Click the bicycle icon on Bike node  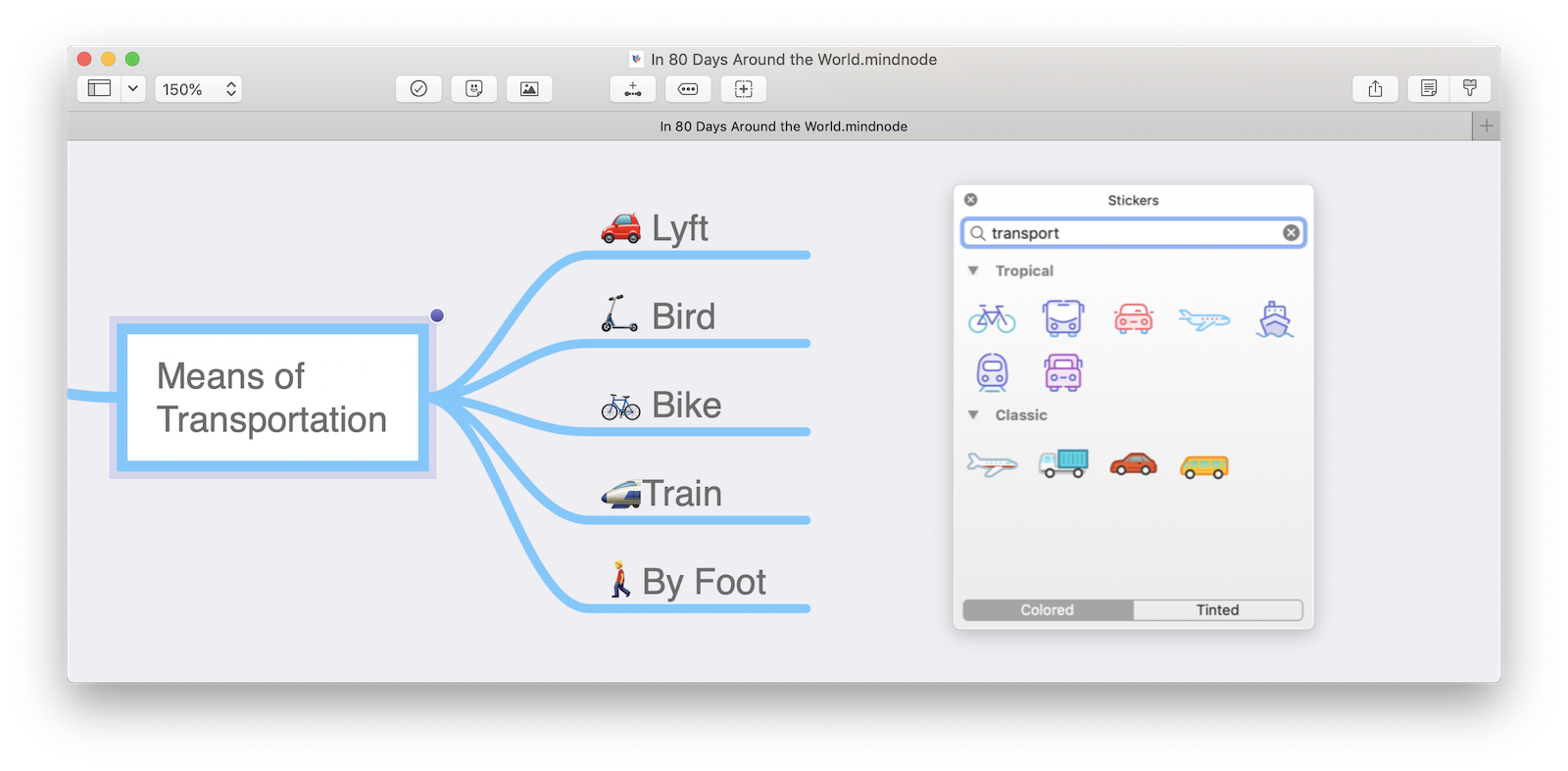tap(620, 407)
